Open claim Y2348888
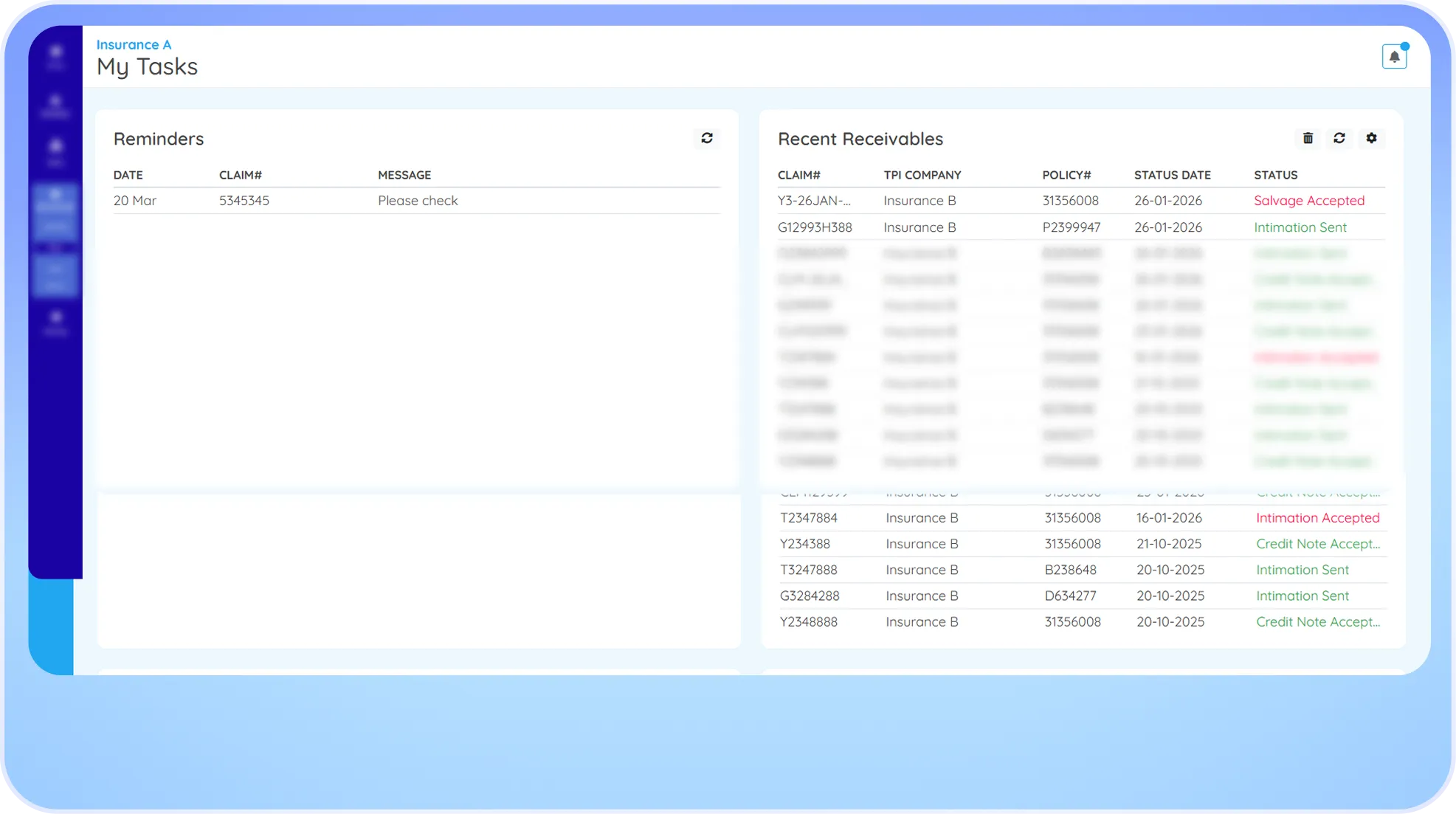This screenshot has width=1456, height=814. click(809, 622)
